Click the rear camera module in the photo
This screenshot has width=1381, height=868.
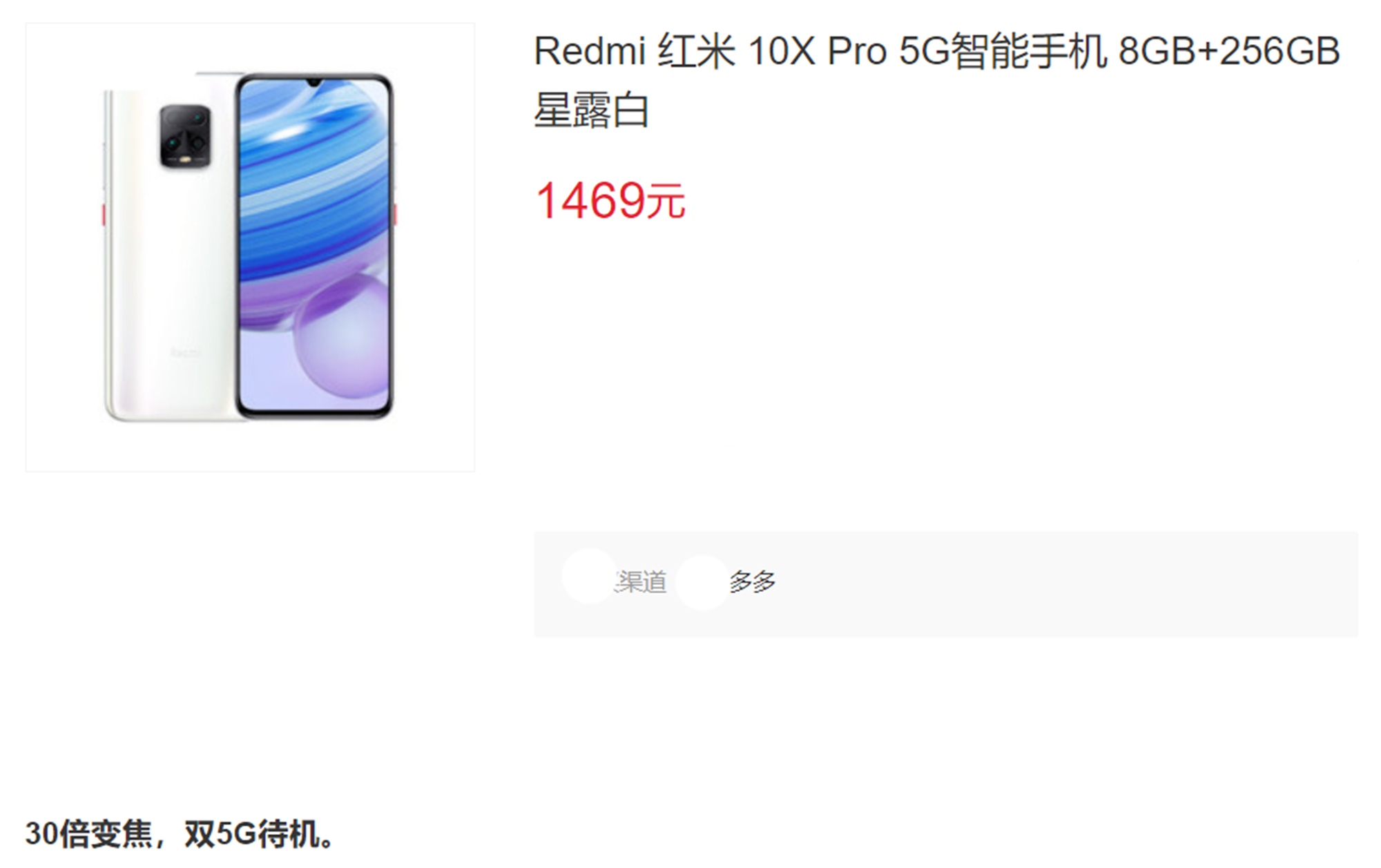point(185,136)
